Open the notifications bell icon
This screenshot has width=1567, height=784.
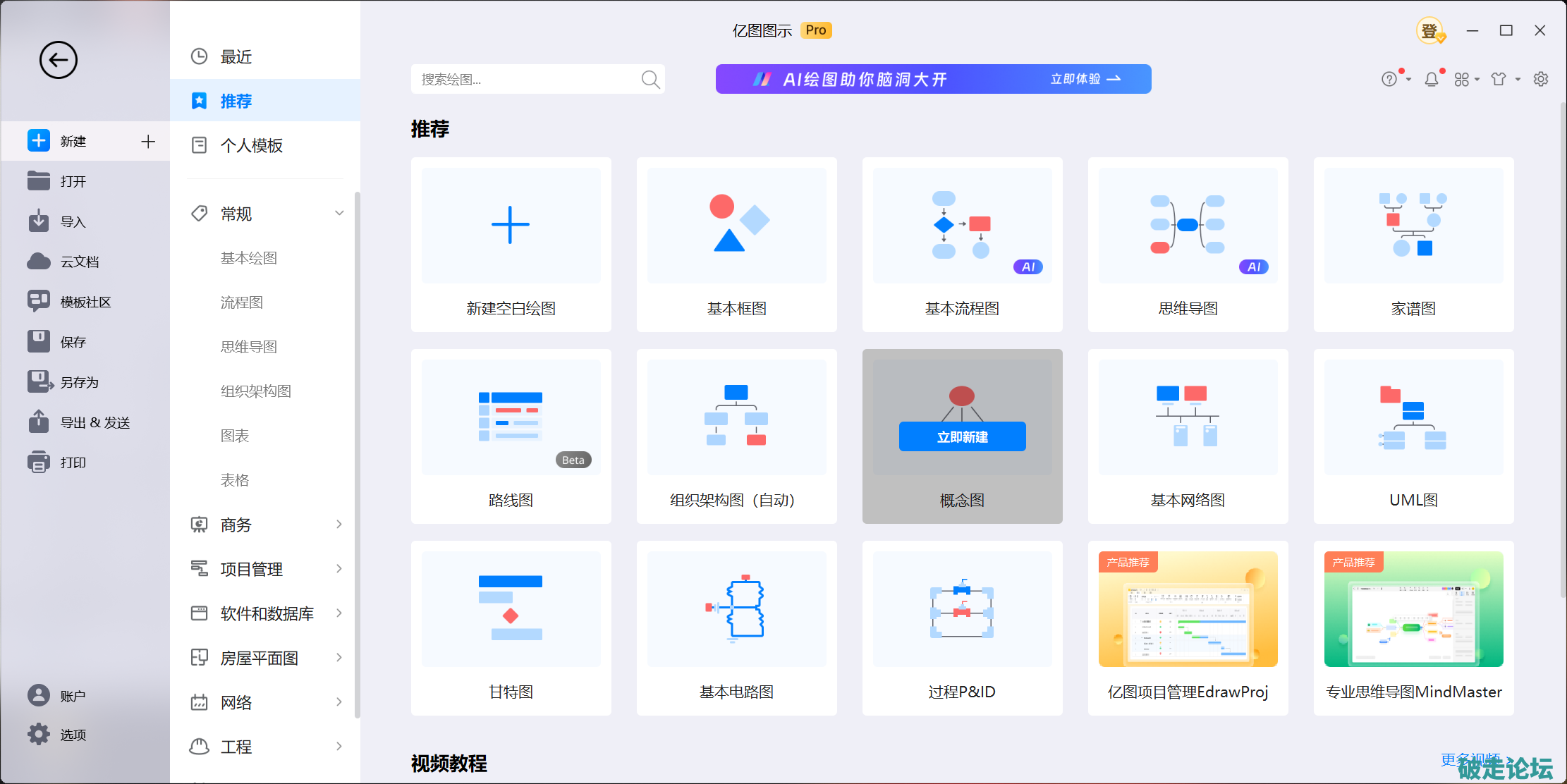coord(1431,80)
